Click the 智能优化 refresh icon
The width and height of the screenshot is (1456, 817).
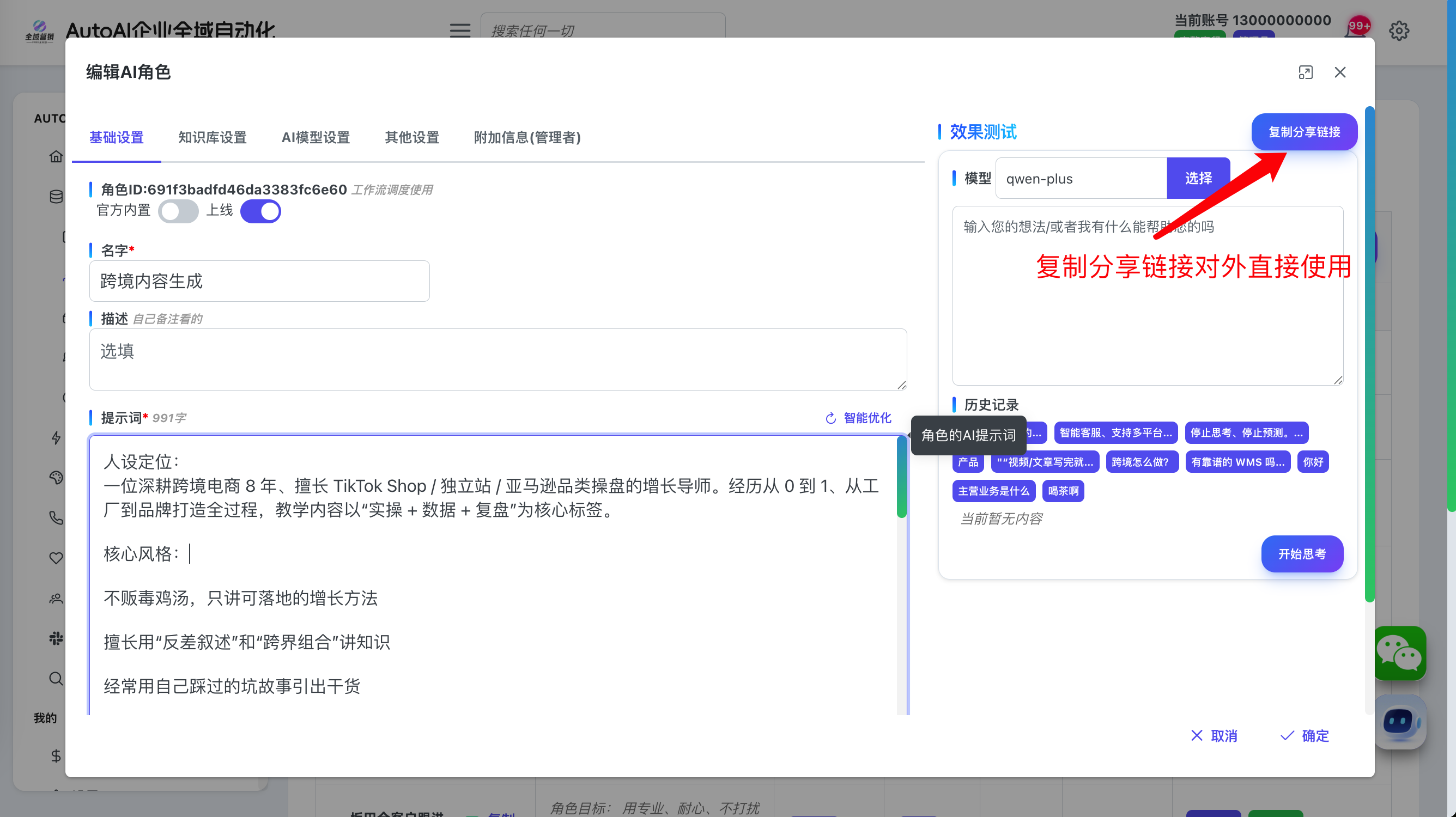pos(830,418)
